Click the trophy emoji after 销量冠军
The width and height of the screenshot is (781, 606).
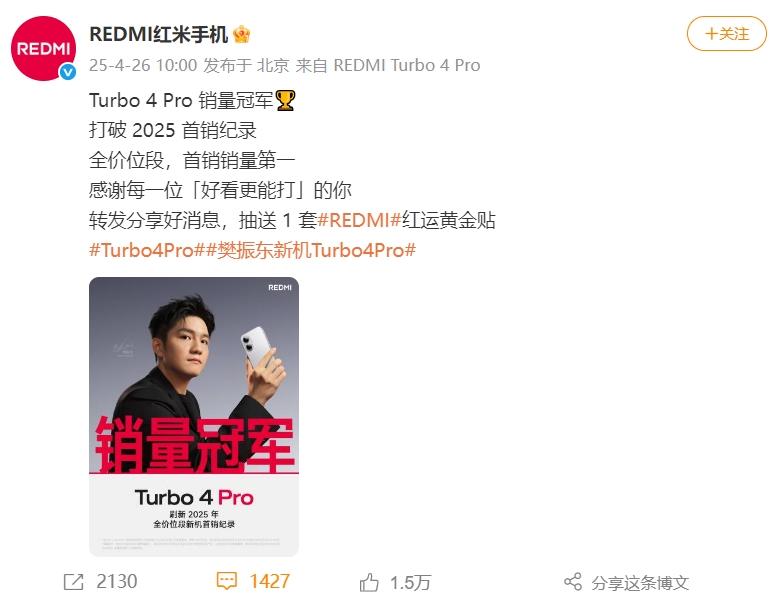[286, 101]
